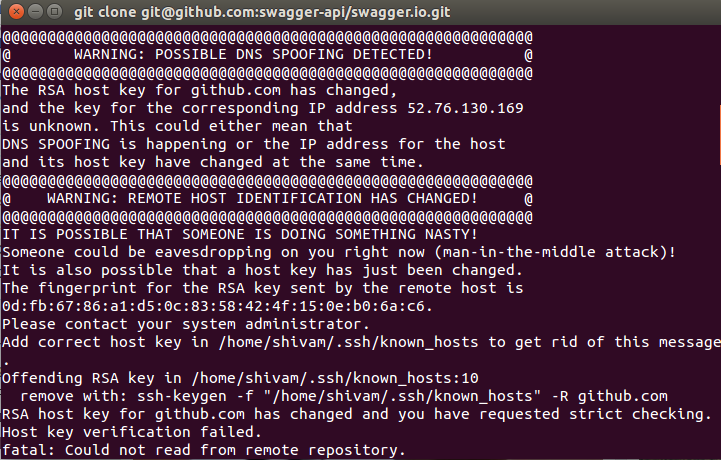Click the man-in-the-middle attack text
Viewport: 721px width, 460px height.
tap(538, 251)
